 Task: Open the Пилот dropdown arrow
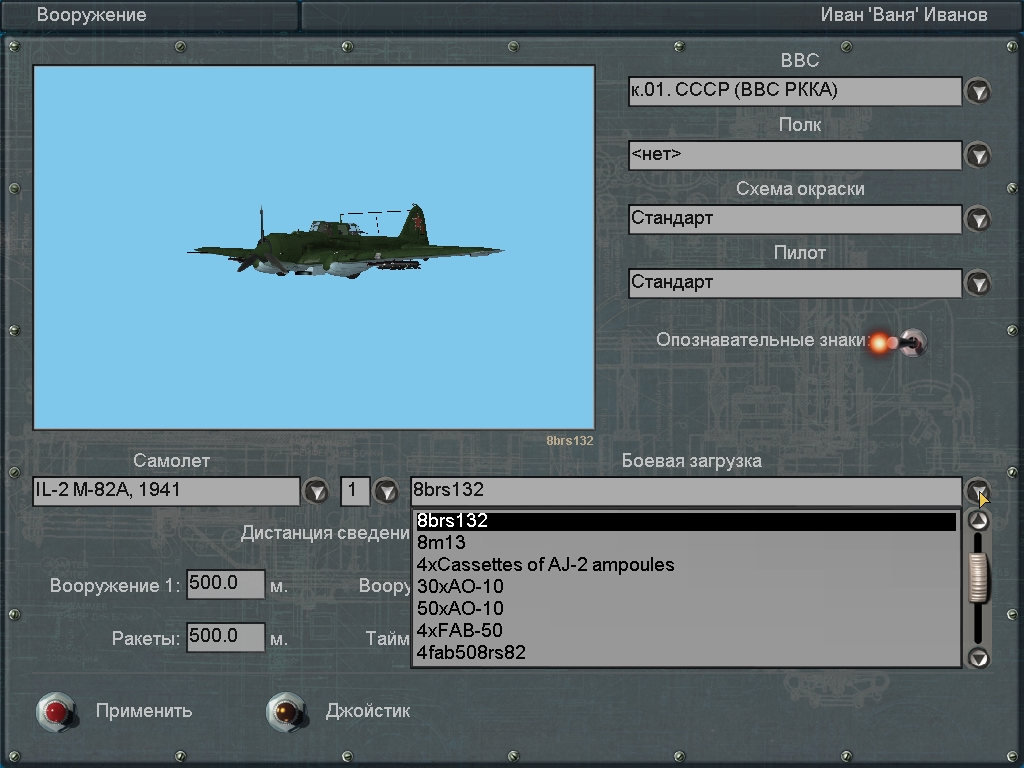pyautogui.click(x=977, y=283)
